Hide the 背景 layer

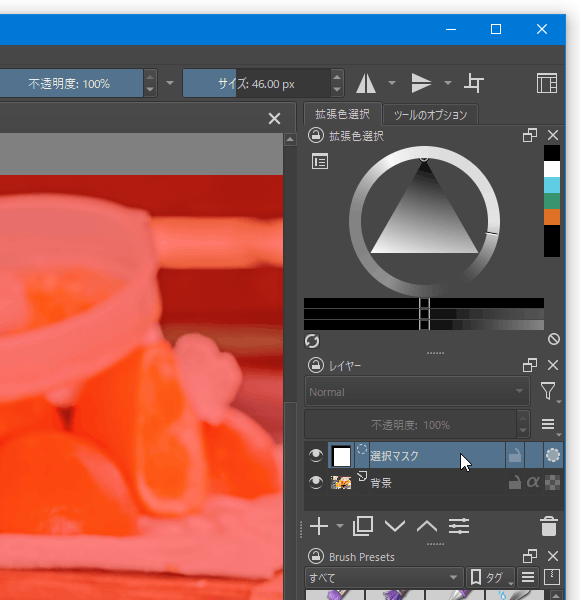pyautogui.click(x=316, y=482)
